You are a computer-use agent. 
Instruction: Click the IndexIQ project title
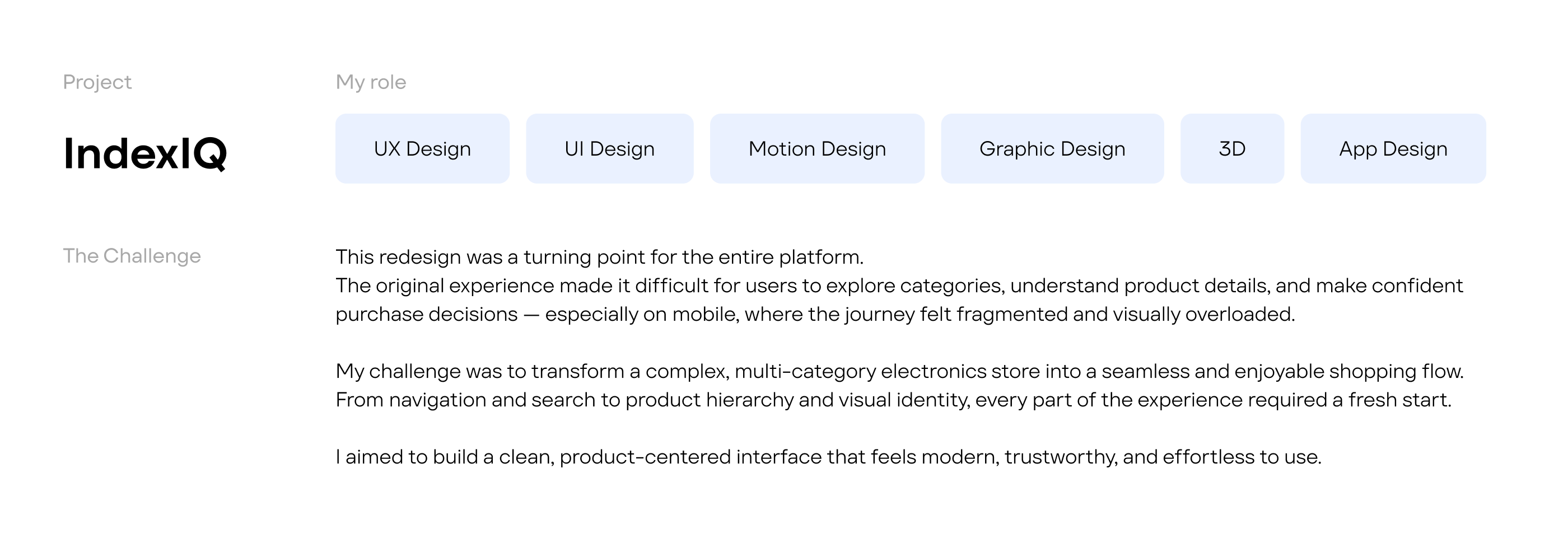[145, 153]
